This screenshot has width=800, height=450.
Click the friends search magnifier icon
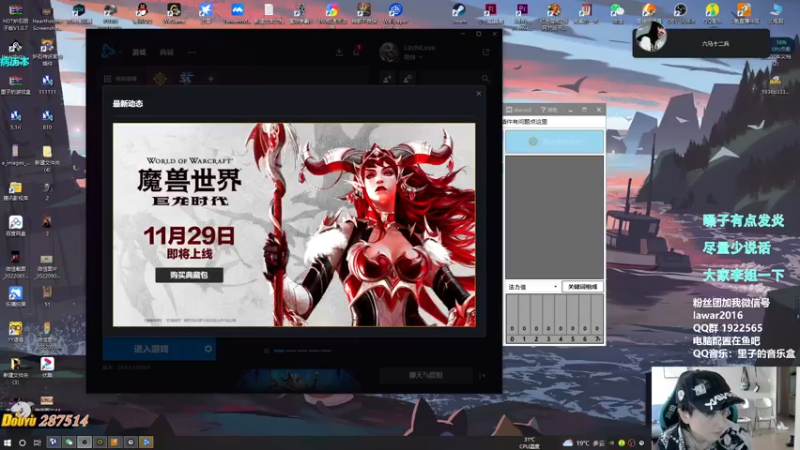(485, 79)
